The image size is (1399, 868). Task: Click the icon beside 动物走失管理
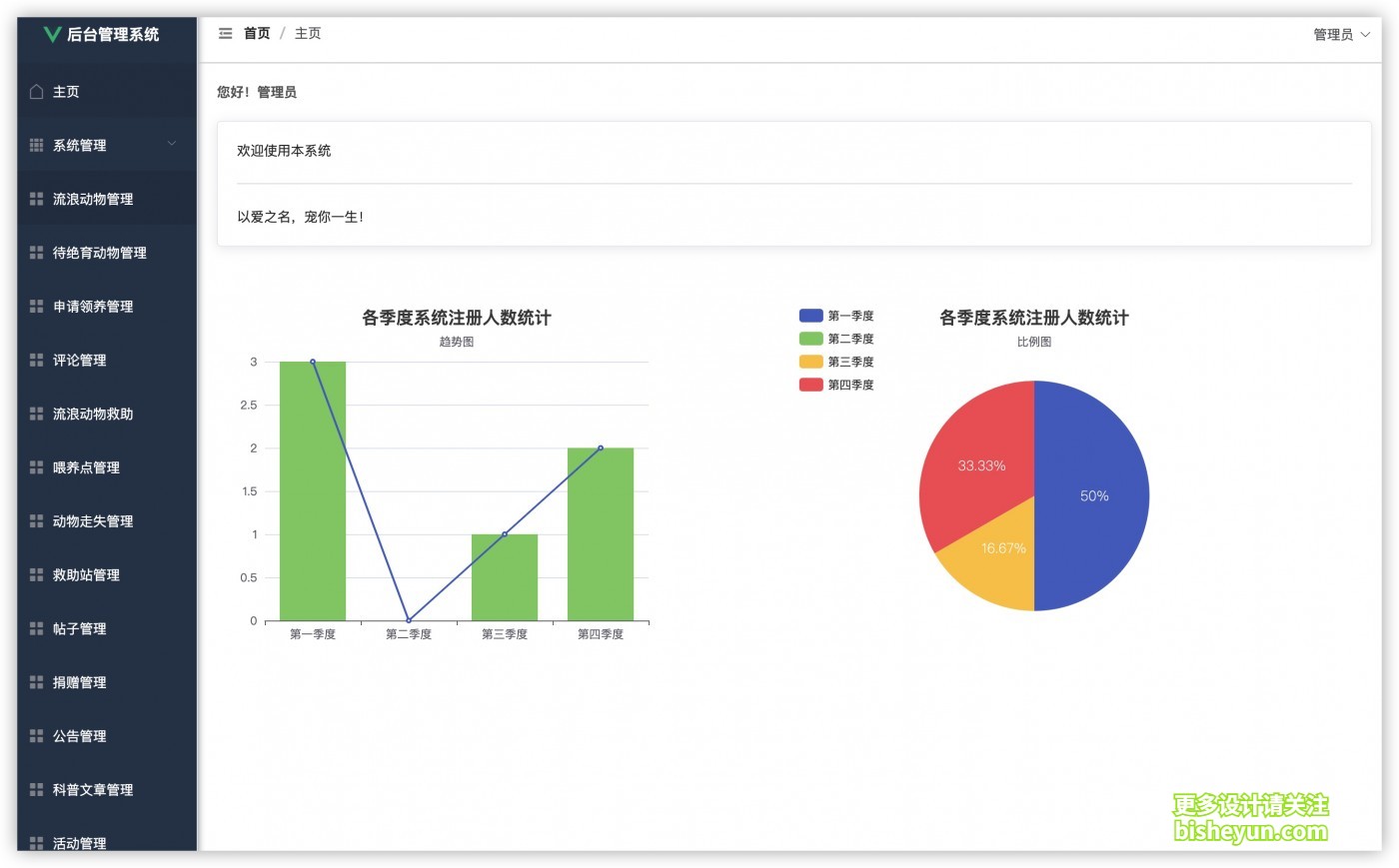pos(37,521)
